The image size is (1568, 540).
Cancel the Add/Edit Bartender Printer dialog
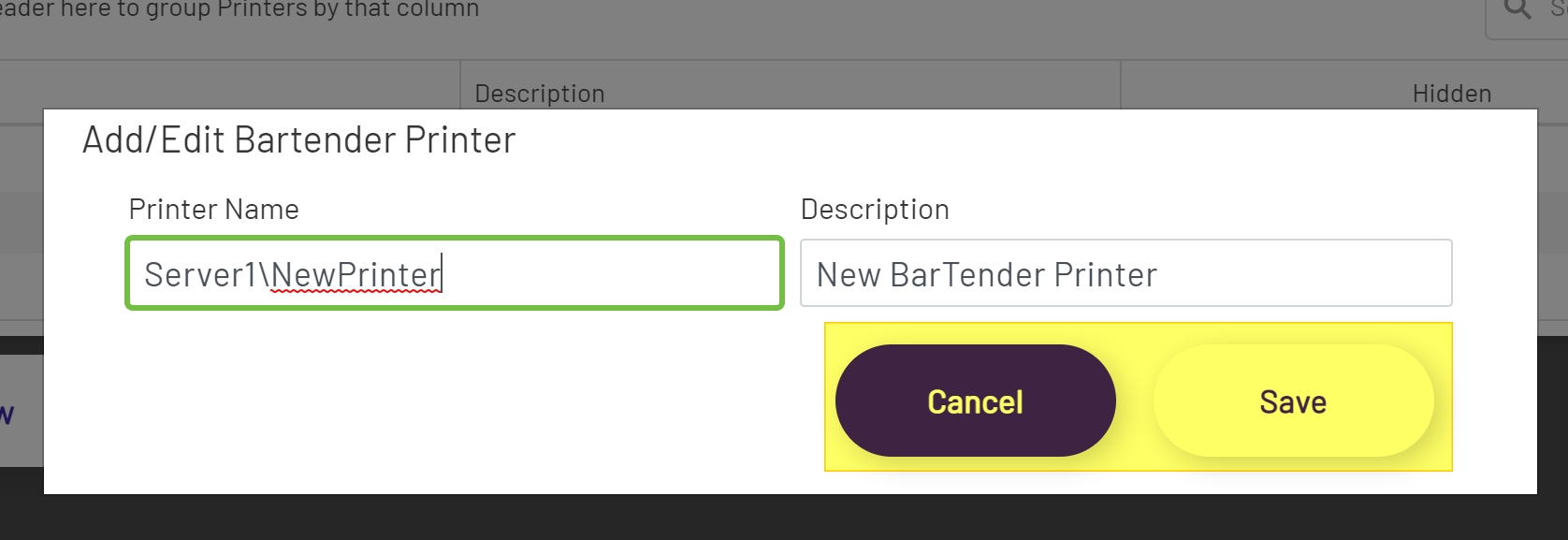974,401
